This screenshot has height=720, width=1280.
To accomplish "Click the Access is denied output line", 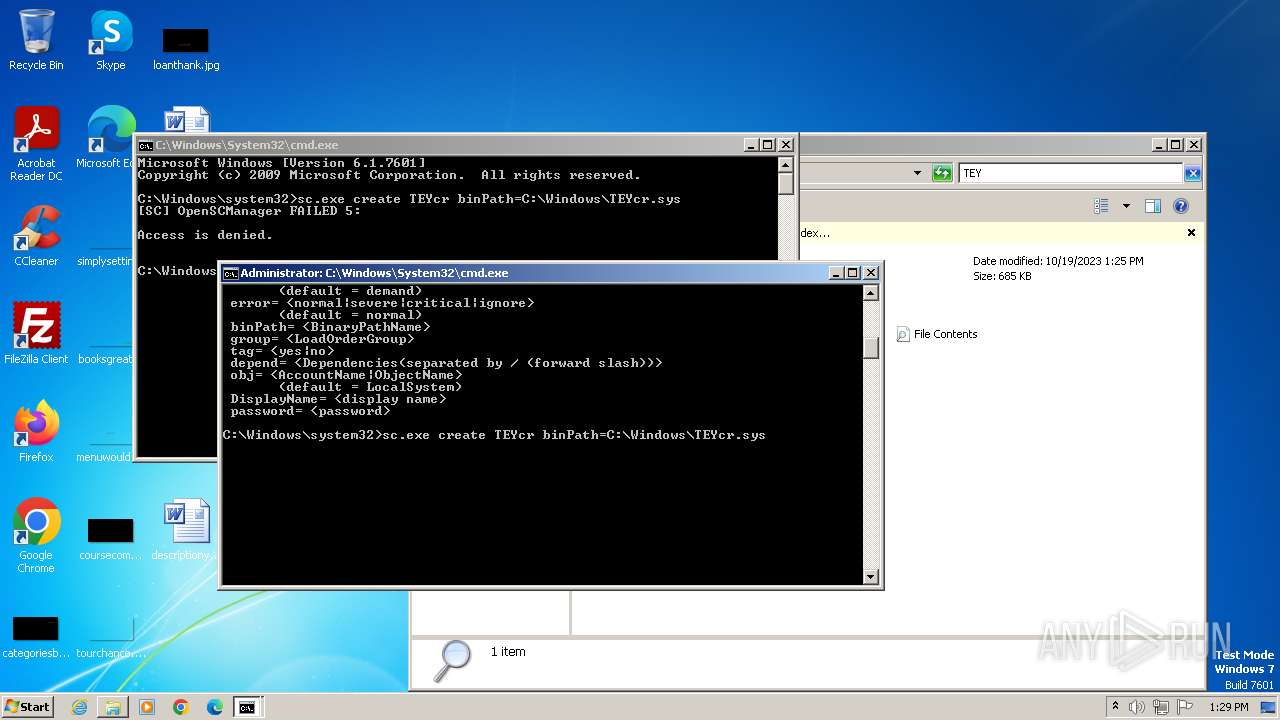I will tap(205, 235).
